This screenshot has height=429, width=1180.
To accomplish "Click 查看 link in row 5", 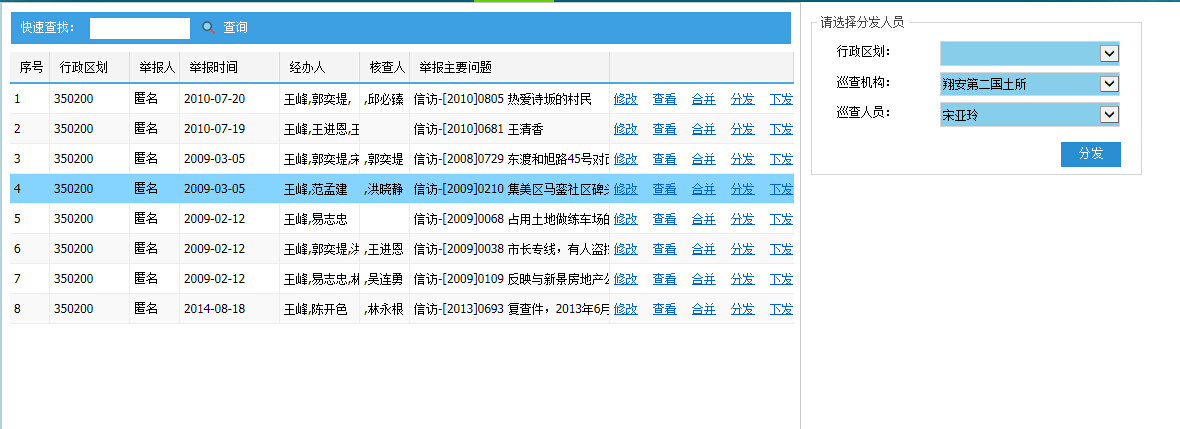I will pos(665,219).
